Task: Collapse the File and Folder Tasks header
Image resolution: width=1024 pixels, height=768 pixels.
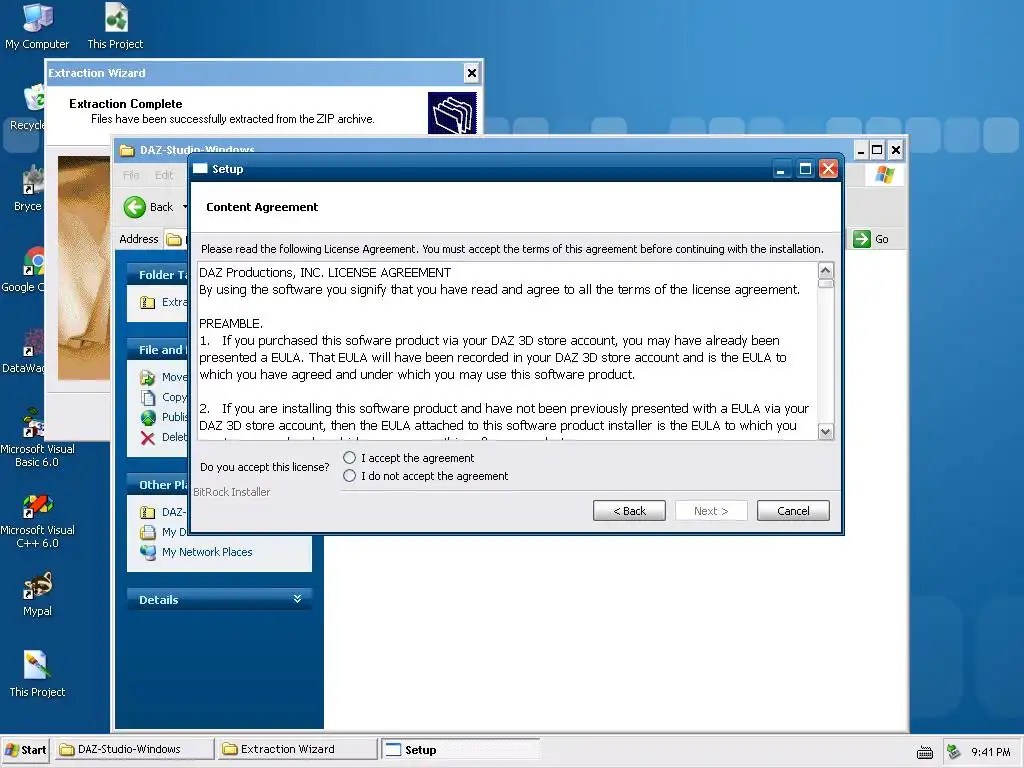Action: point(157,350)
